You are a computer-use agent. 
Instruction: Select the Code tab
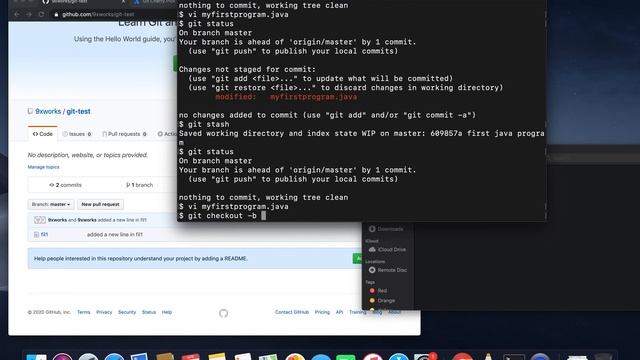42,134
